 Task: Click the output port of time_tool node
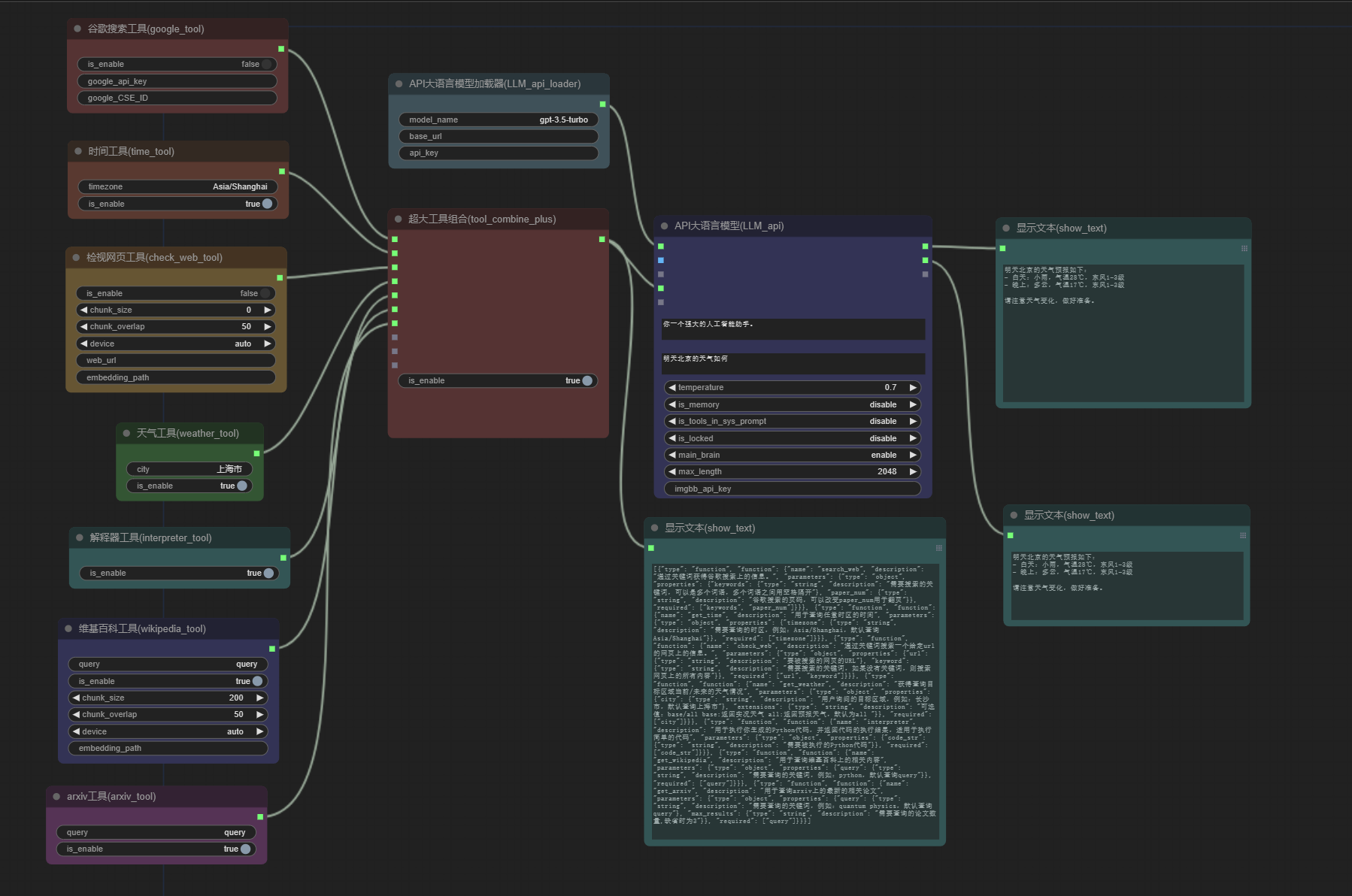(282, 171)
